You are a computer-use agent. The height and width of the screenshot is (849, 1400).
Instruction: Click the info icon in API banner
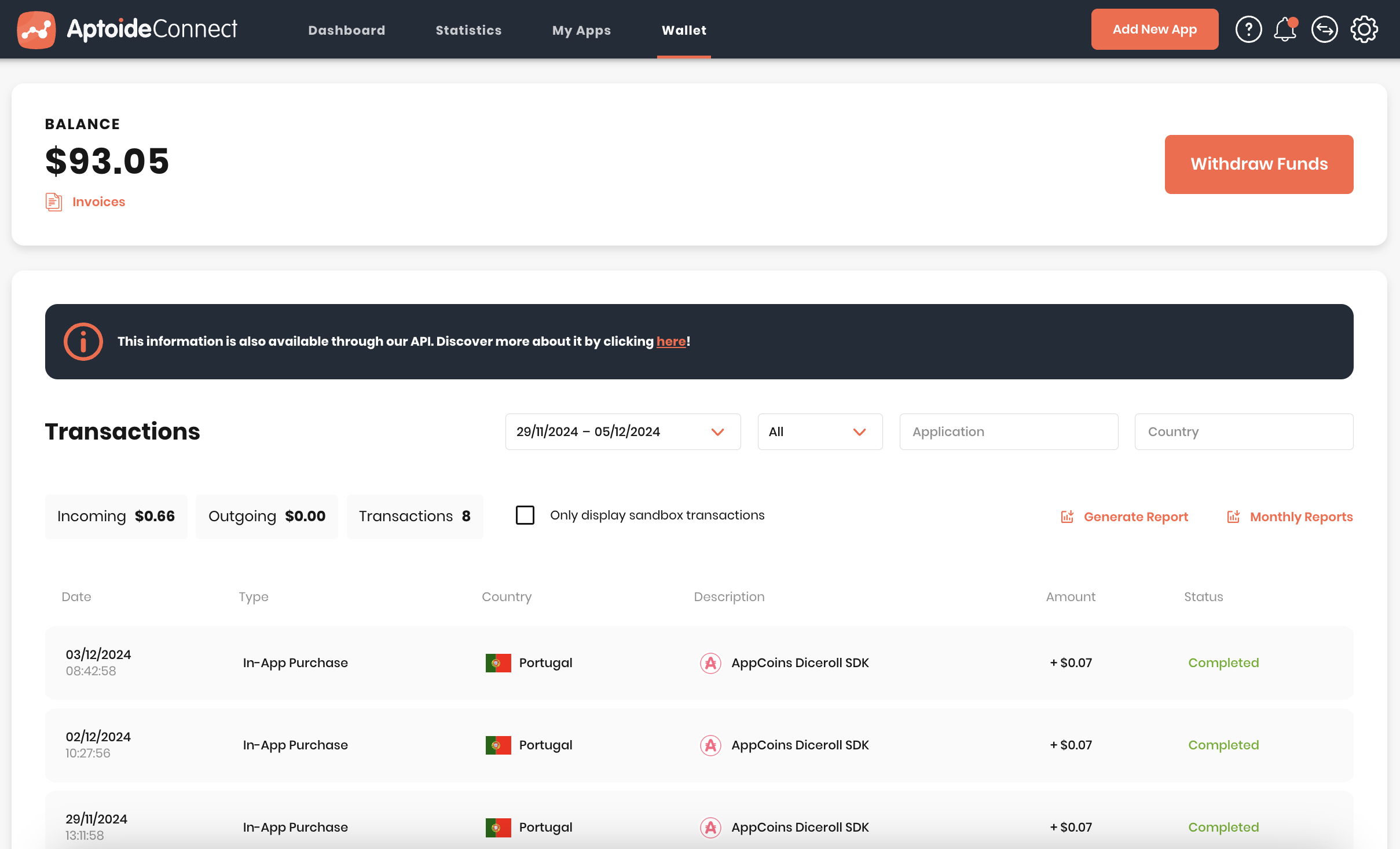tap(83, 342)
